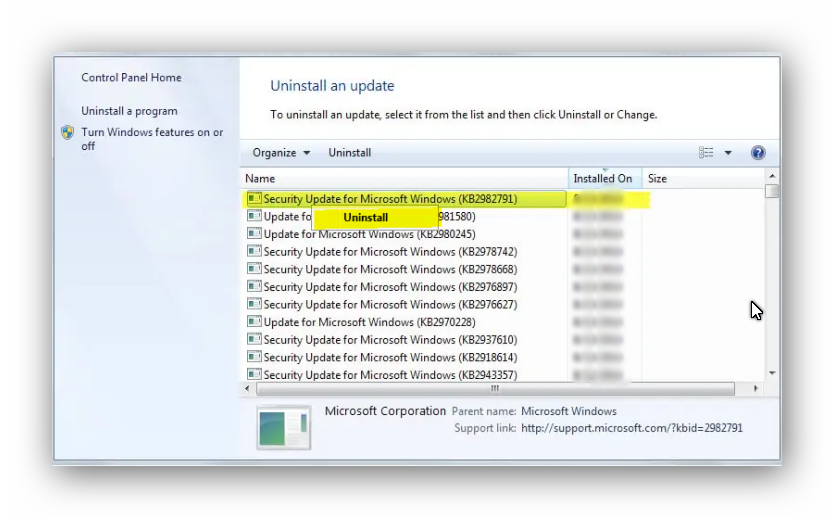834x518 pixels.
Task: Click the icon of update KB2970228
Action: [x=254, y=321]
